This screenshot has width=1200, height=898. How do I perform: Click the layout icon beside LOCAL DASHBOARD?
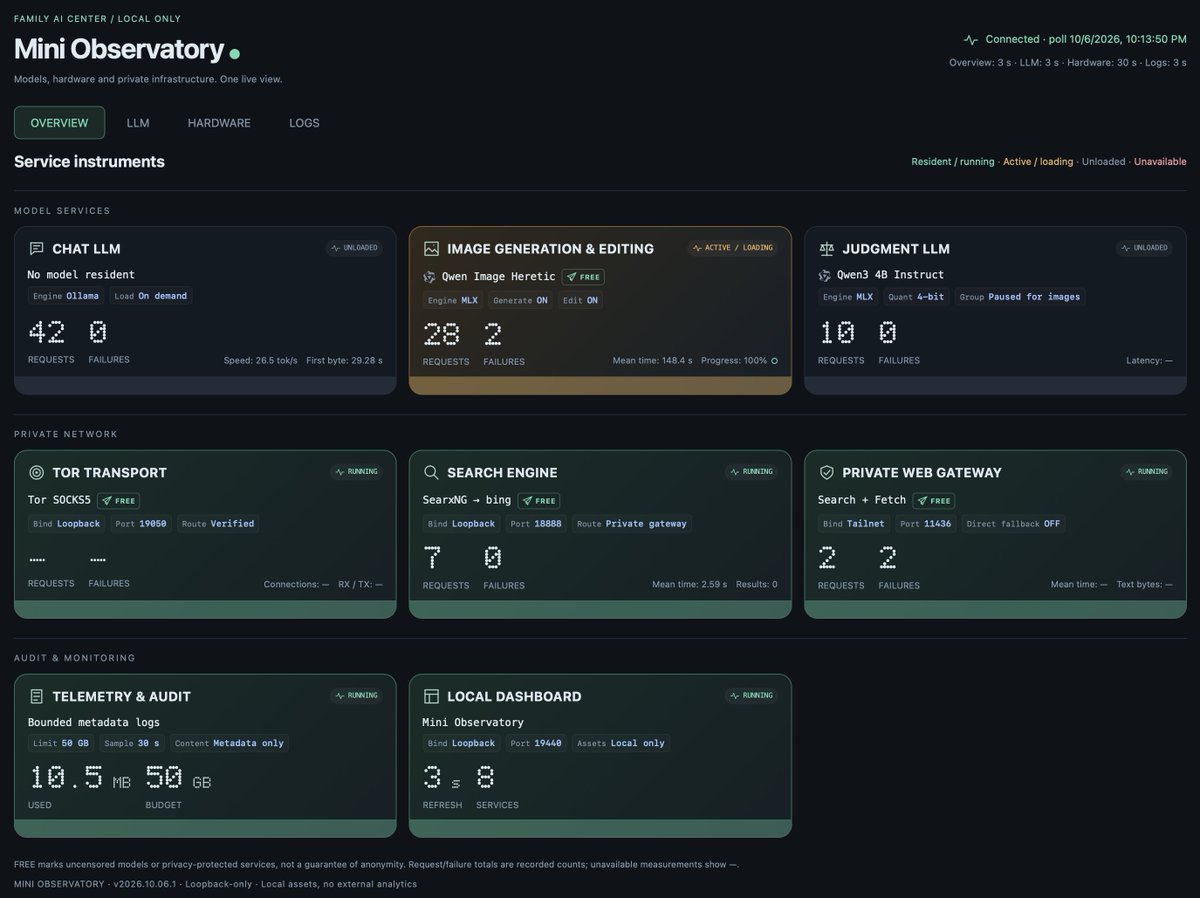[x=432, y=697]
